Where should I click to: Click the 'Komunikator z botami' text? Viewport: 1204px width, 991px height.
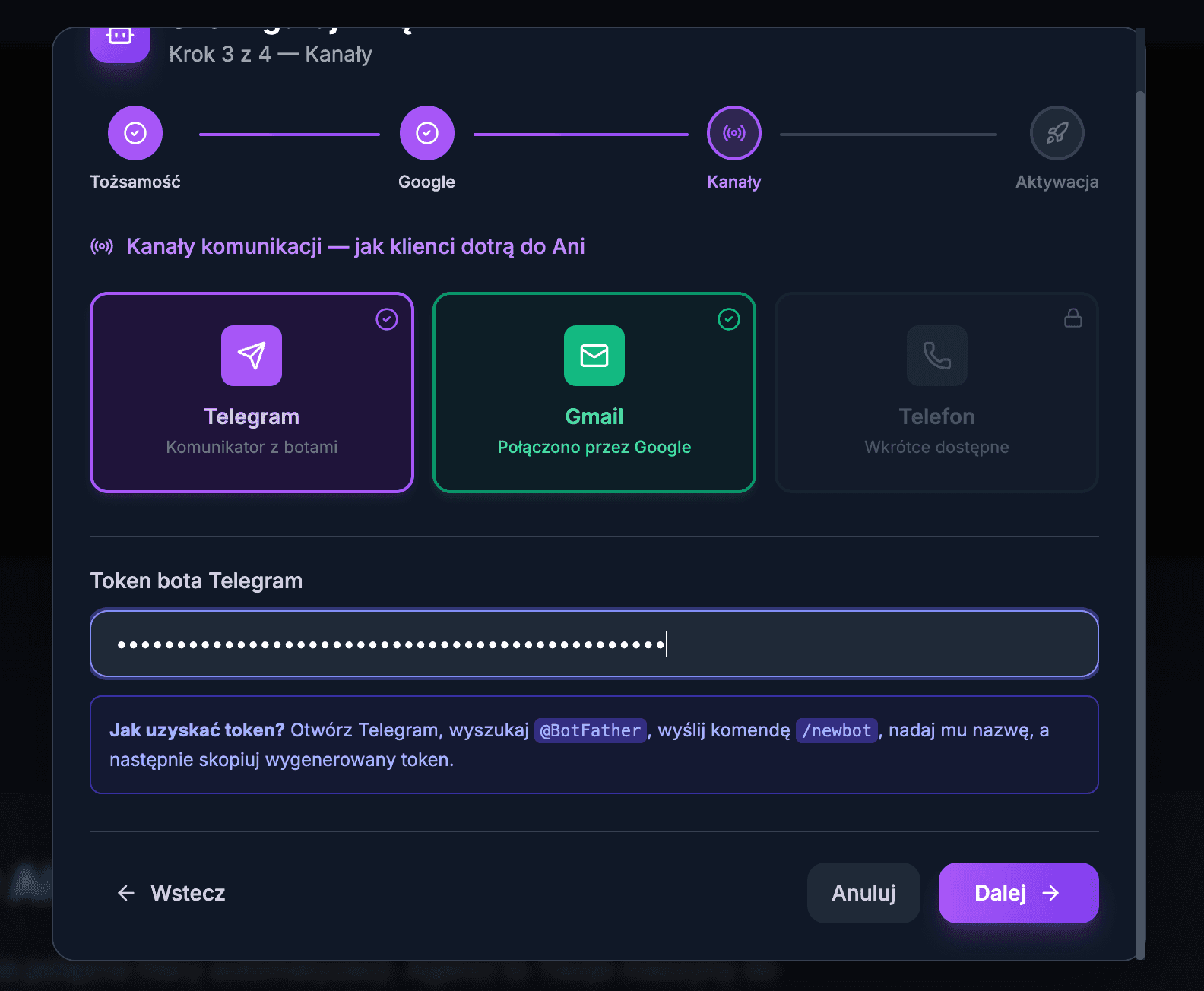tap(252, 447)
